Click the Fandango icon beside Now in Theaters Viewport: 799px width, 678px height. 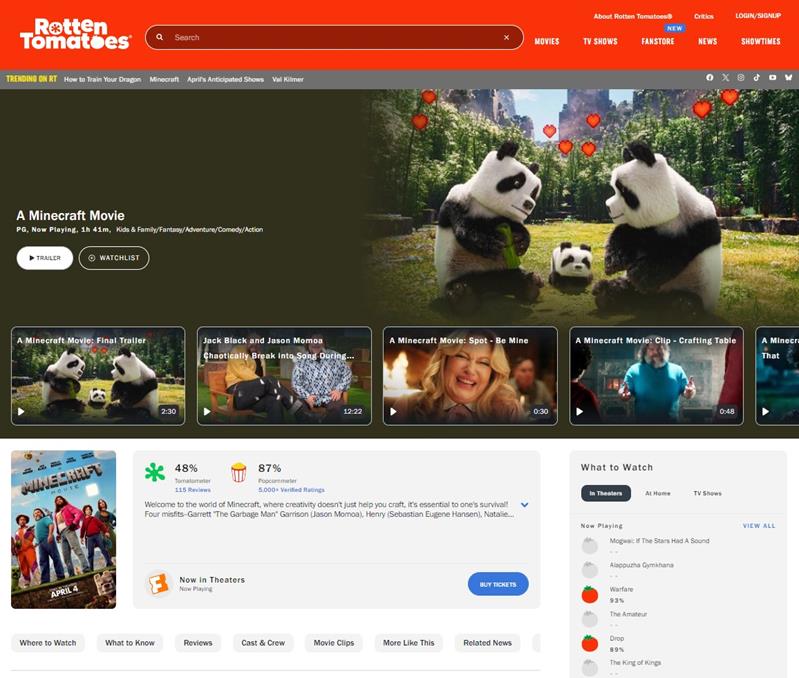pos(158,584)
